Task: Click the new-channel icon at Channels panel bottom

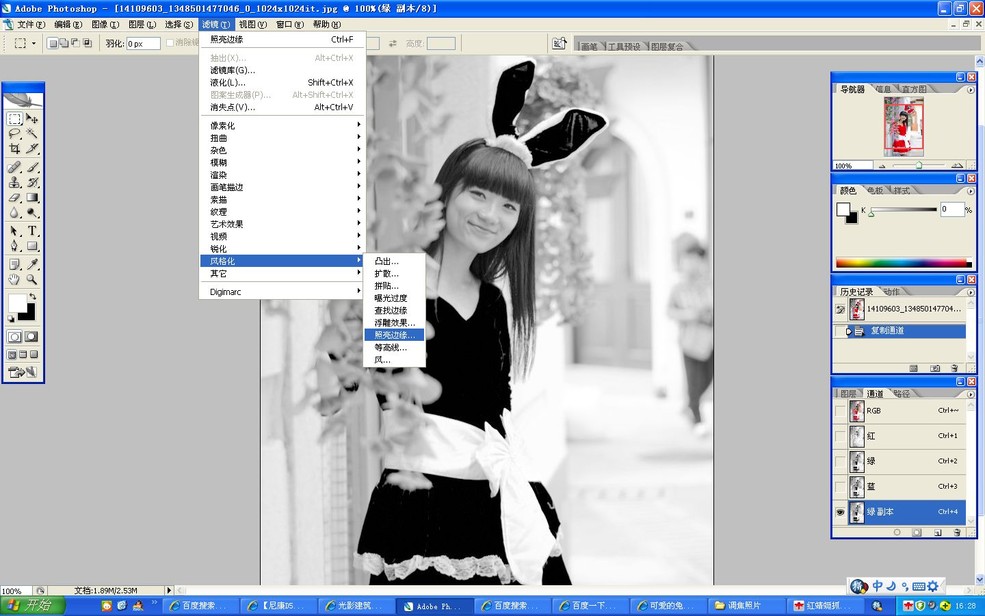Action: pos(937,531)
